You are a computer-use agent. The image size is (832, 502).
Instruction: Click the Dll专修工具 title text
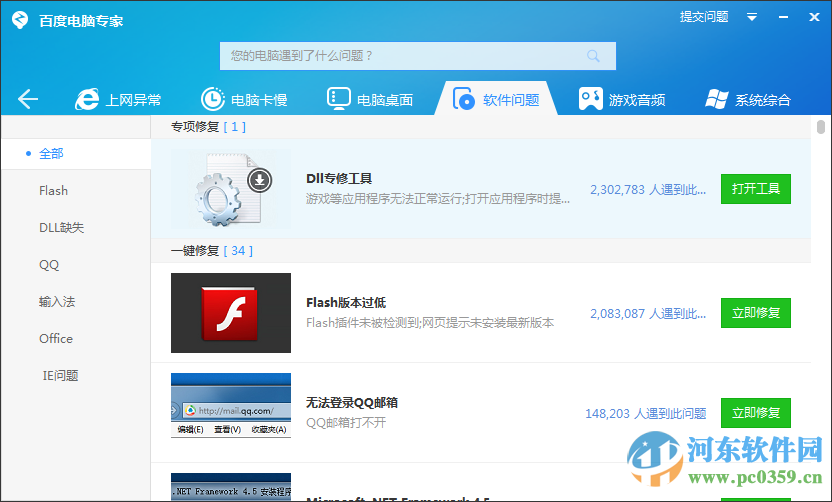point(339,178)
